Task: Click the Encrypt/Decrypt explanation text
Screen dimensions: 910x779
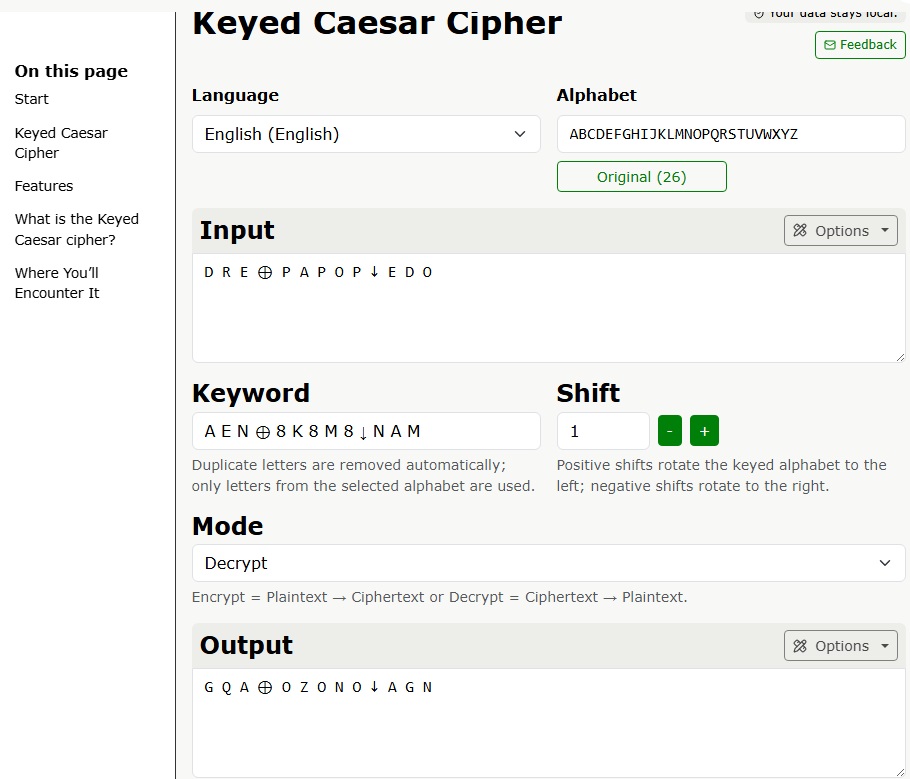Action: pos(439,597)
